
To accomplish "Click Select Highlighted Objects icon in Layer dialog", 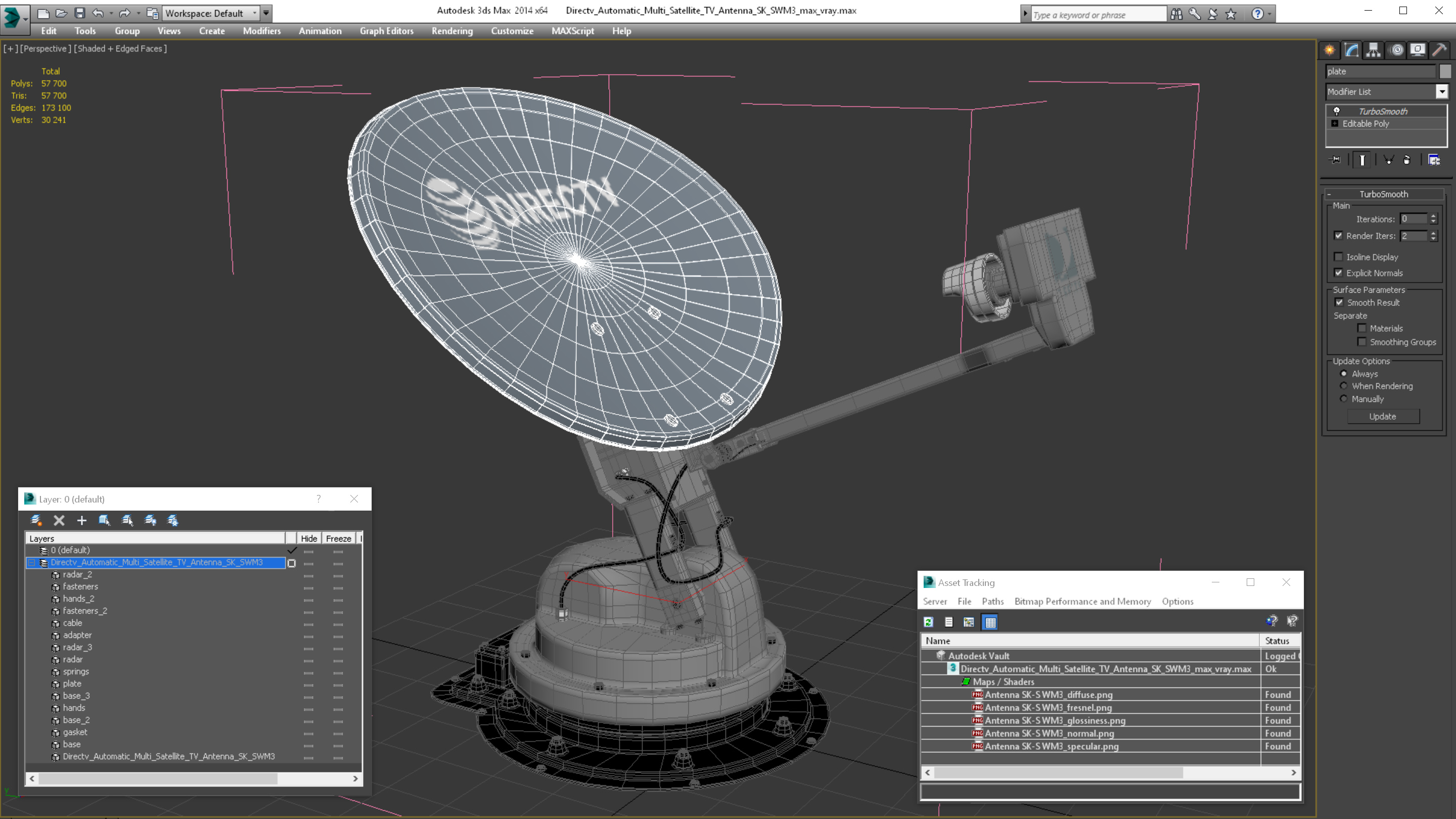I will pyautogui.click(x=104, y=520).
